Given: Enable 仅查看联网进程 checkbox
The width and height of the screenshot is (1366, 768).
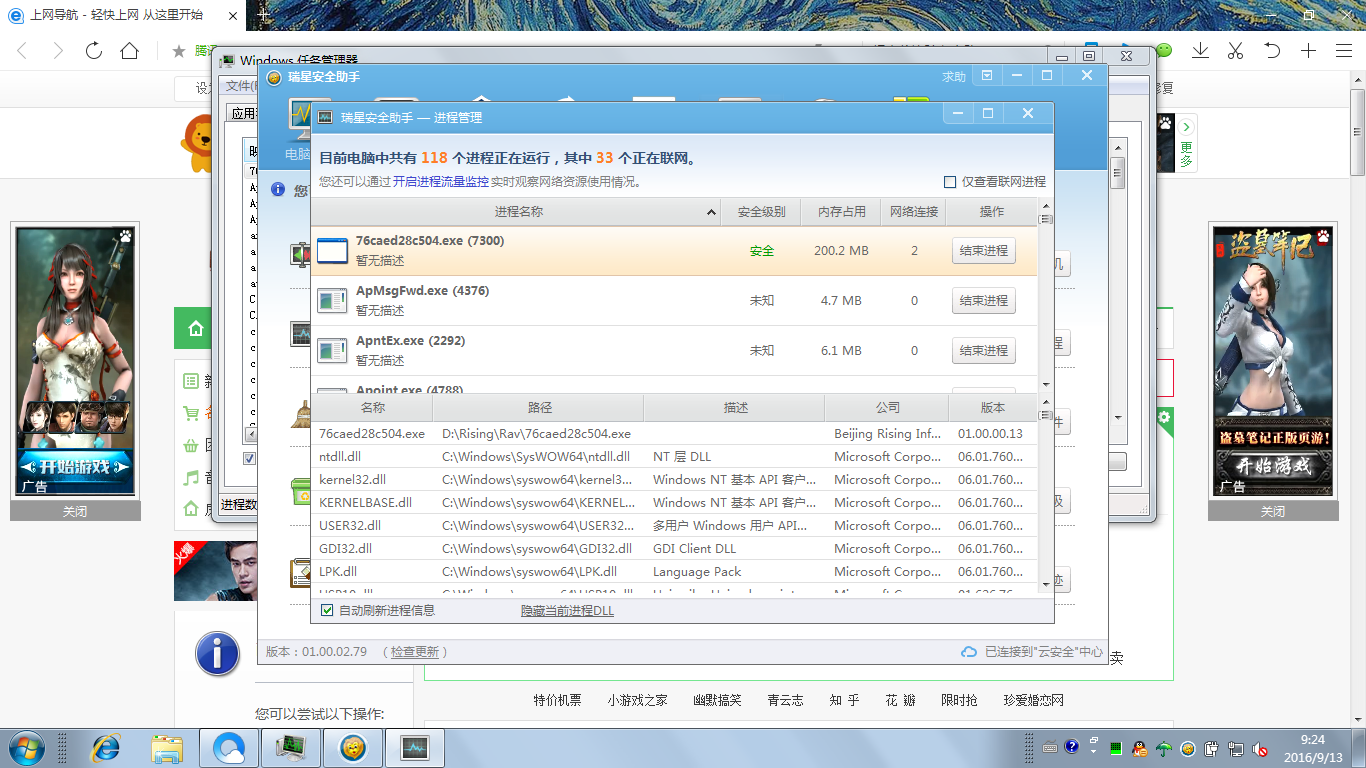Looking at the screenshot, I should (x=950, y=182).
